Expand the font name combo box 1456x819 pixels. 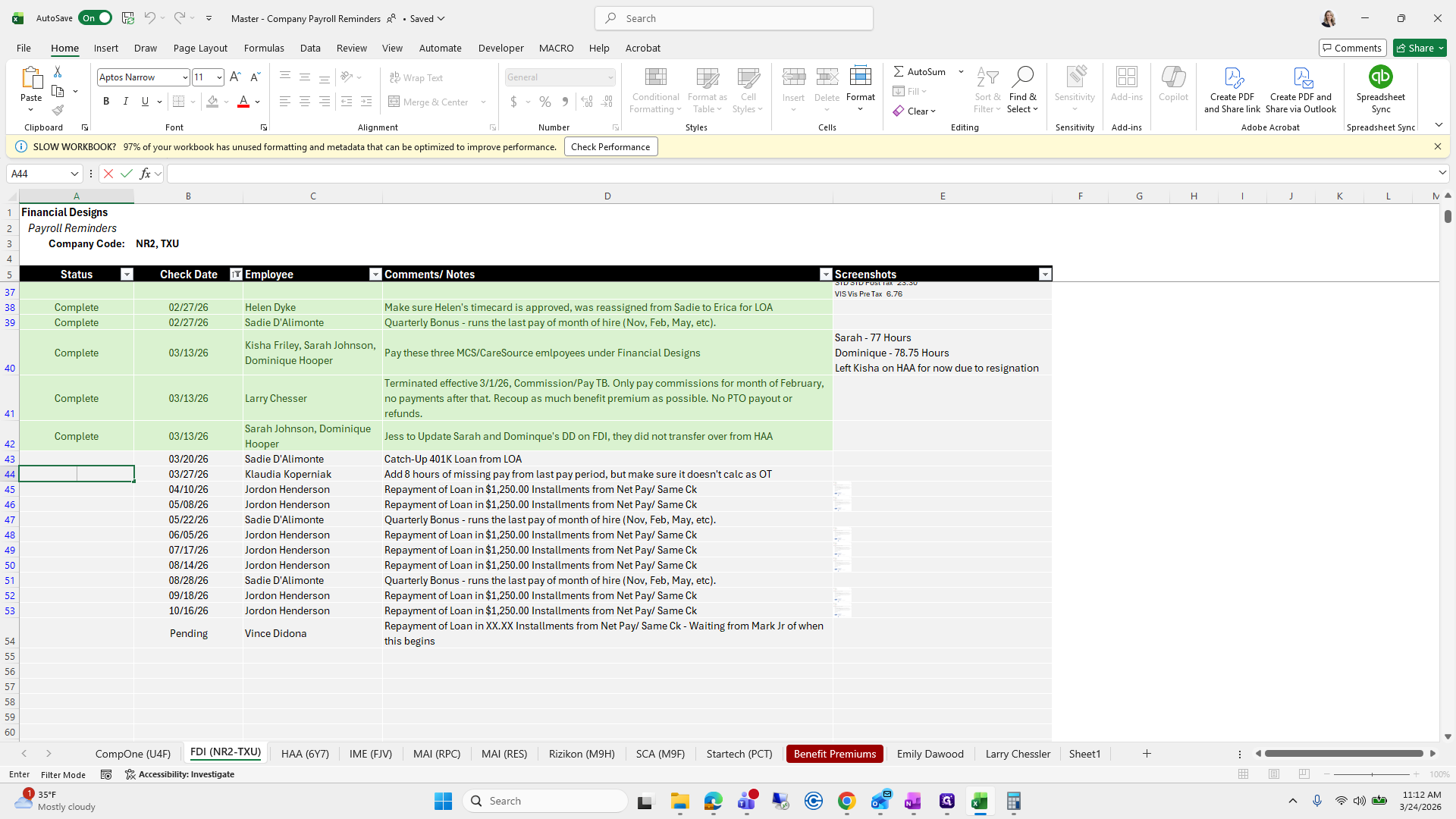[x=184, y=77]
